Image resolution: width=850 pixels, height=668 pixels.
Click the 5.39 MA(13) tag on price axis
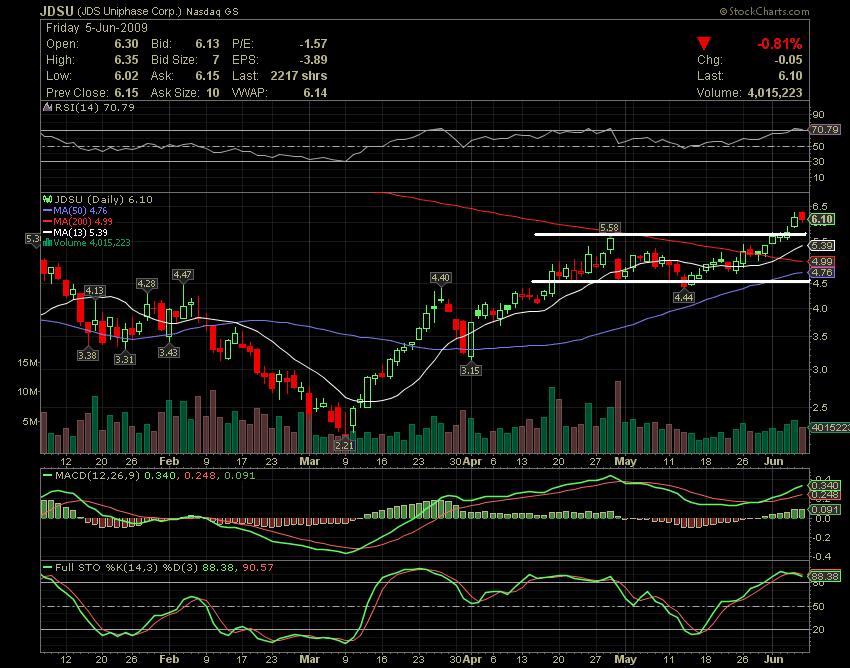822,246
